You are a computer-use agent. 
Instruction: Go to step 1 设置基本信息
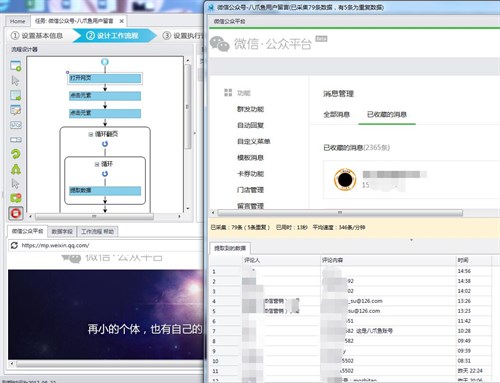pyautogui.click(x=37, y=35)
